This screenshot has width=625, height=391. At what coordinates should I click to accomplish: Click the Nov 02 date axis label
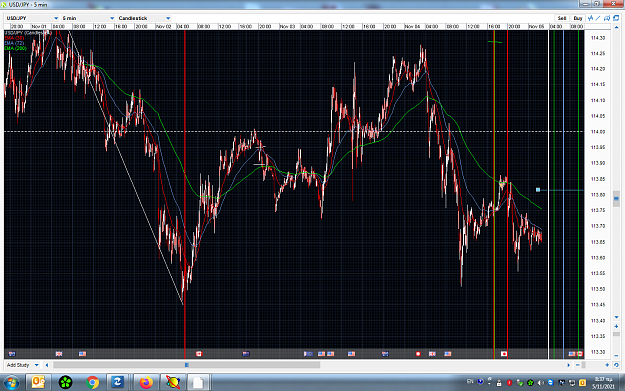click(163, 26)
